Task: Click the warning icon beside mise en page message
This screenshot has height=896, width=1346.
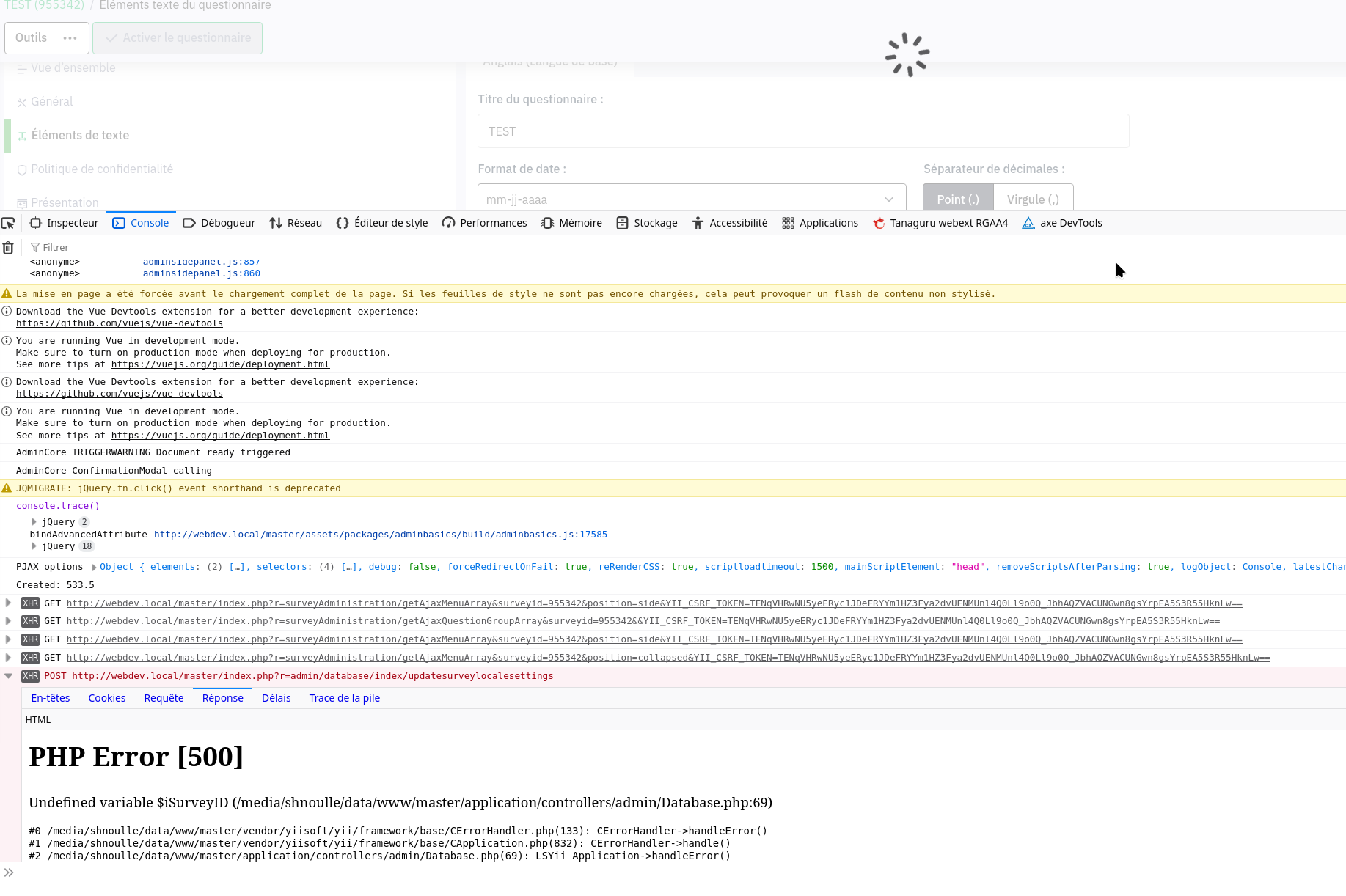Action: pyautogui.click(x=7, y=294)
